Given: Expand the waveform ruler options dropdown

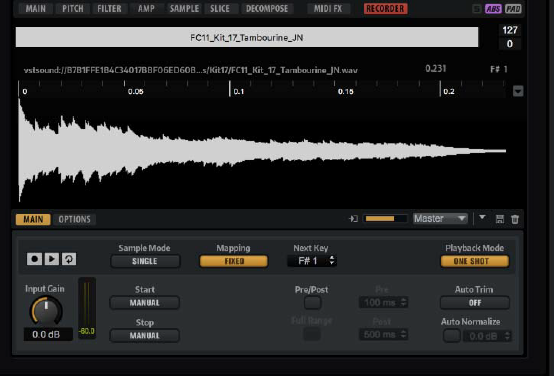Looking at the screenshot, I should tap(518, 91).
